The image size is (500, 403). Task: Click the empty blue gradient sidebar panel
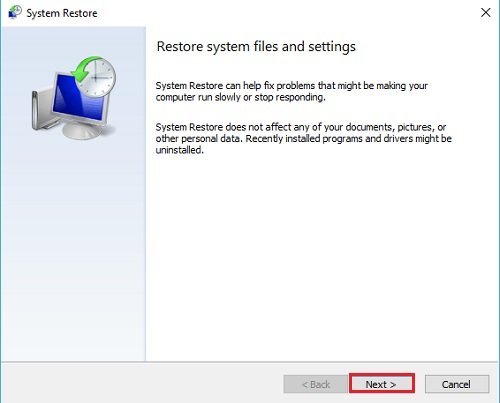73,253
